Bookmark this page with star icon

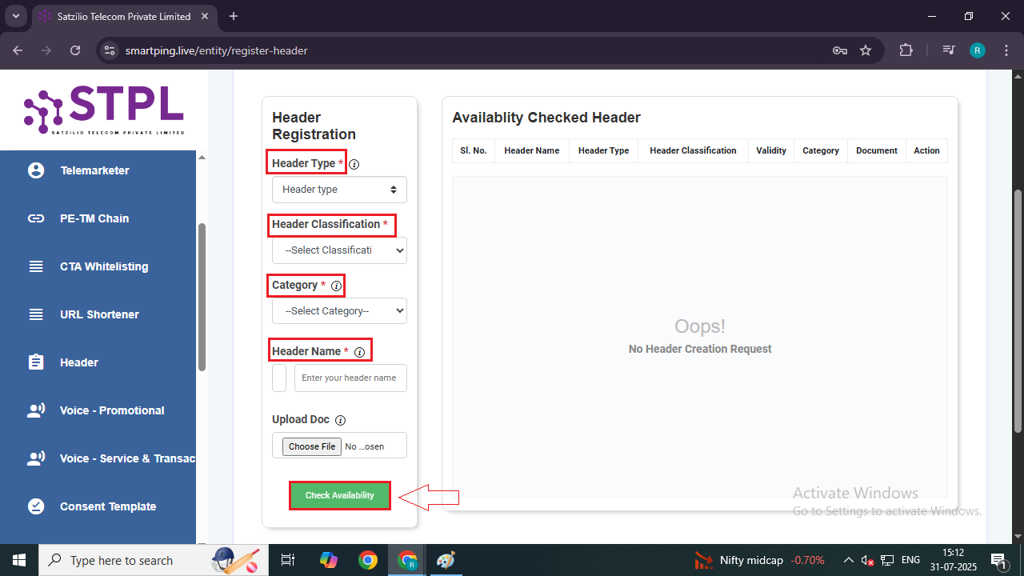point(866,50)
